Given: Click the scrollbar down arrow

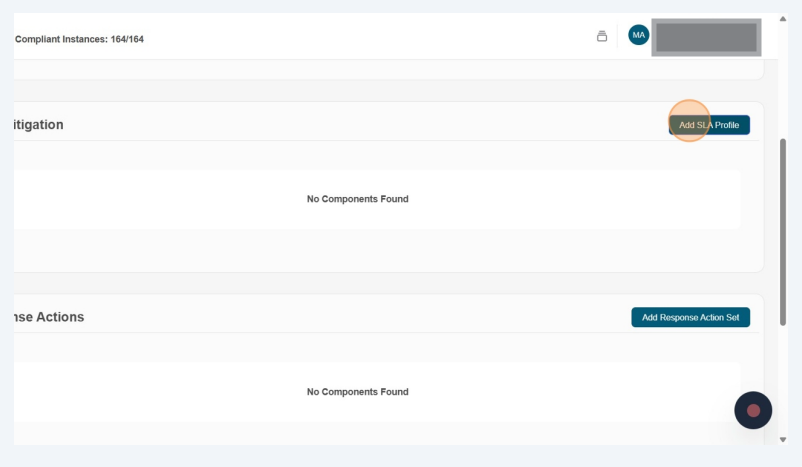Looking at the screenshot, I should 783,439.
